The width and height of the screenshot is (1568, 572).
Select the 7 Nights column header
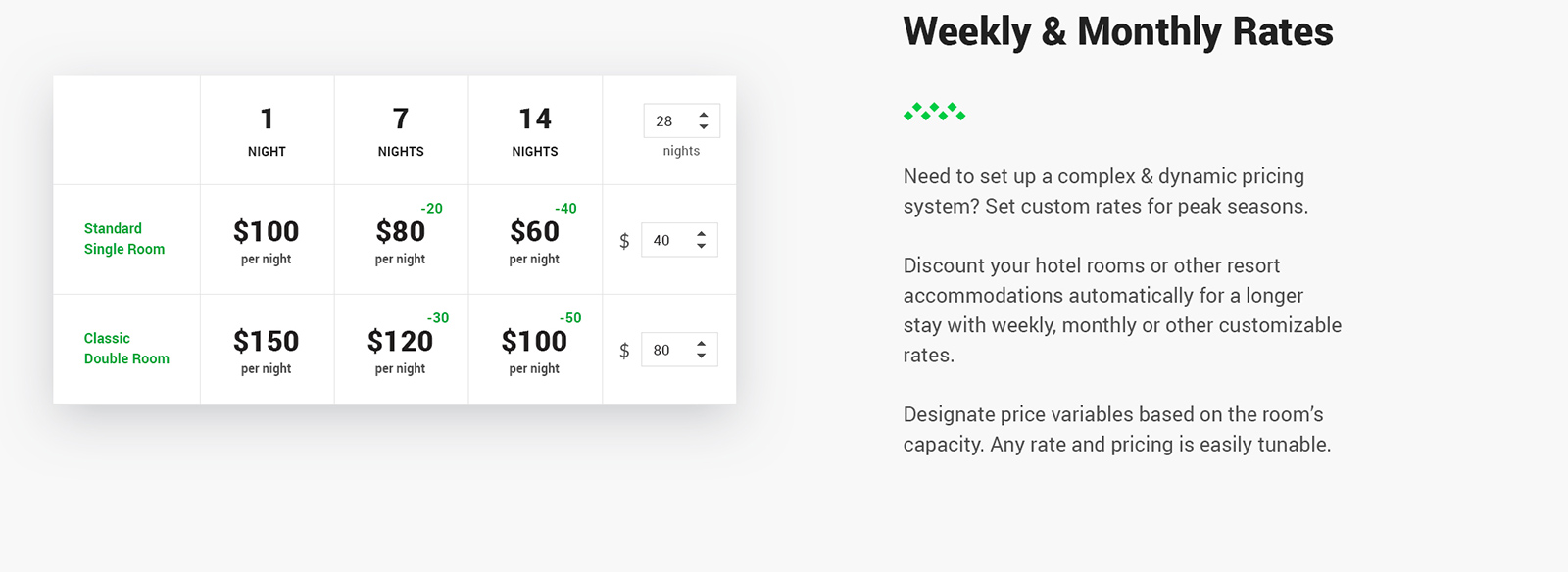(x=401, y=130)
